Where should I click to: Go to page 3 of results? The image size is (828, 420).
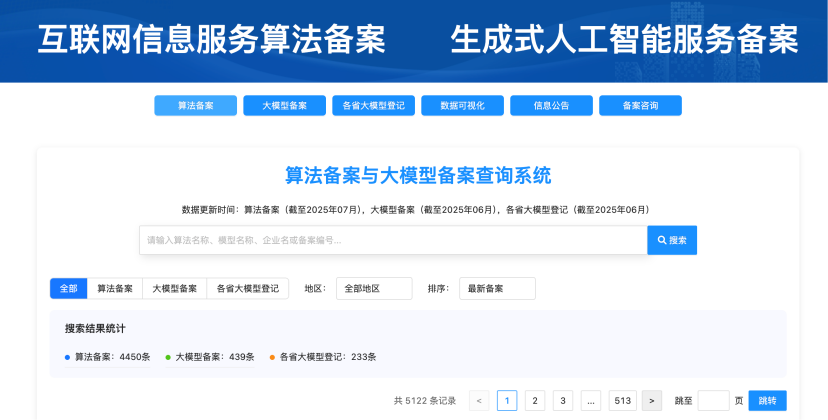tap(563, 400)
